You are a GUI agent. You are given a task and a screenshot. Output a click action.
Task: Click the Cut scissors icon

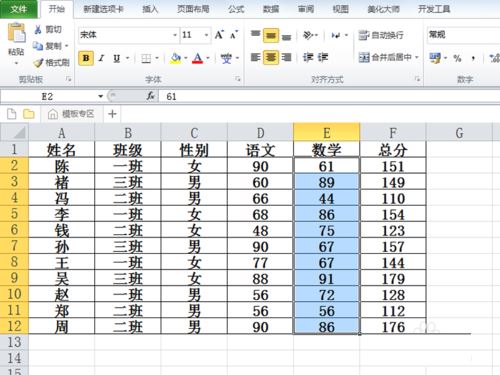pos(38,30)
